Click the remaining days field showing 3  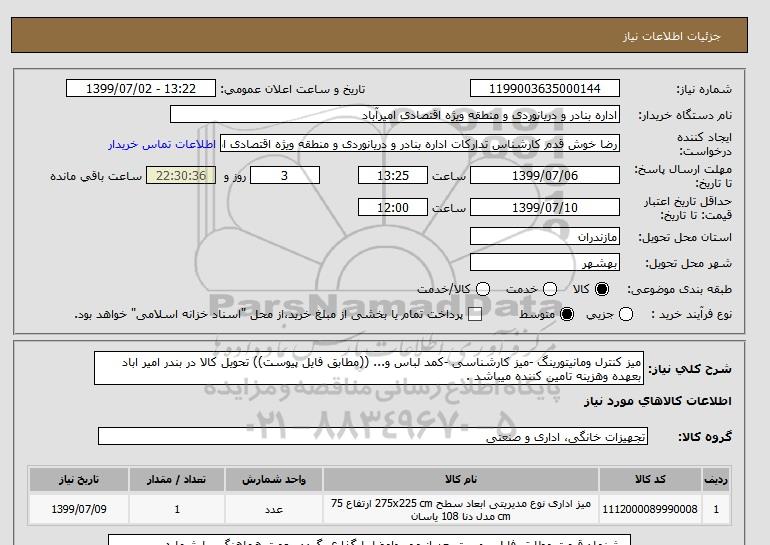pyautogui.click(x=285, y=175)
